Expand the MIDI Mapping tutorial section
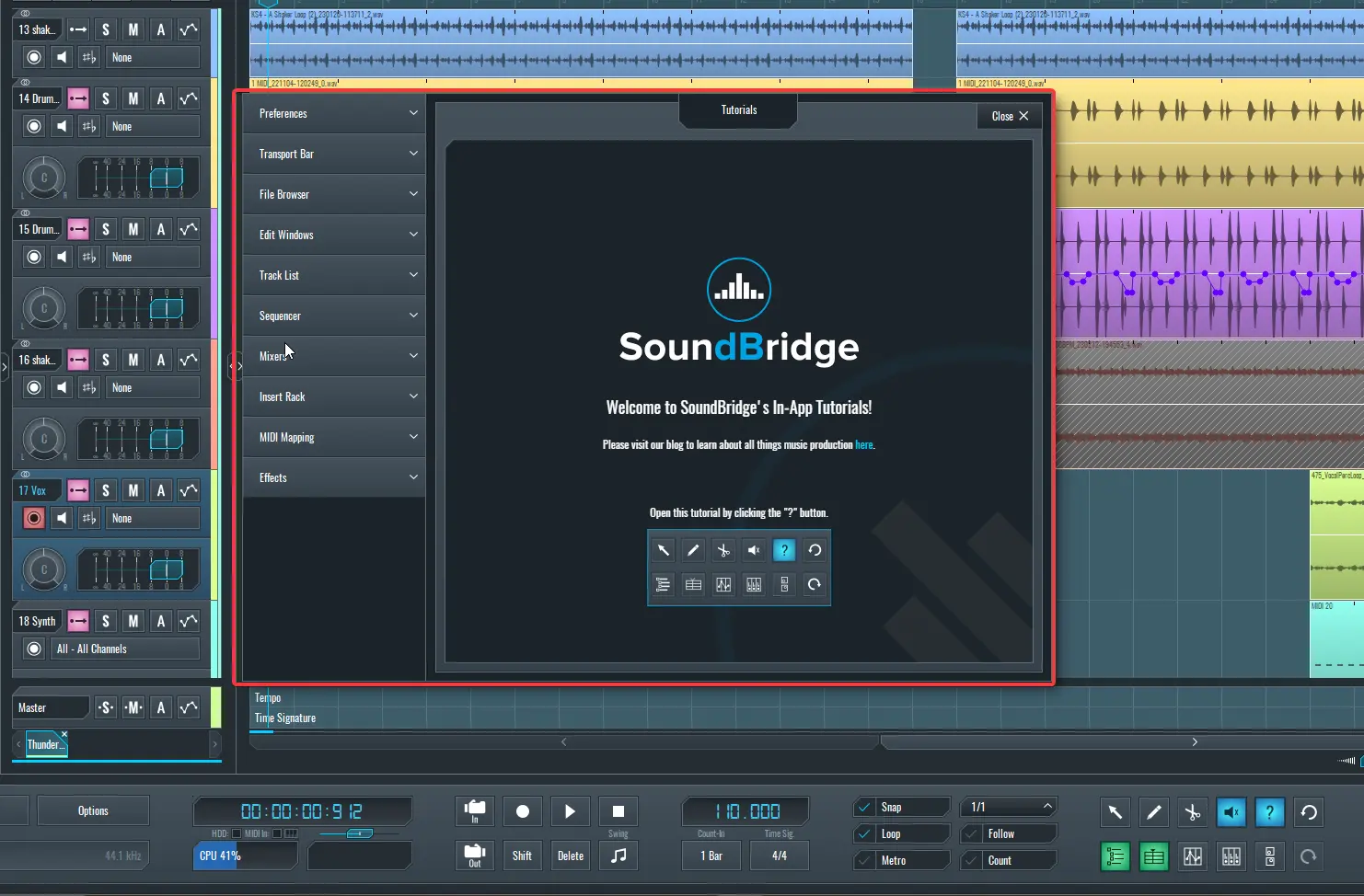This screenshot has width=1364, height=896. pos(334,437)
